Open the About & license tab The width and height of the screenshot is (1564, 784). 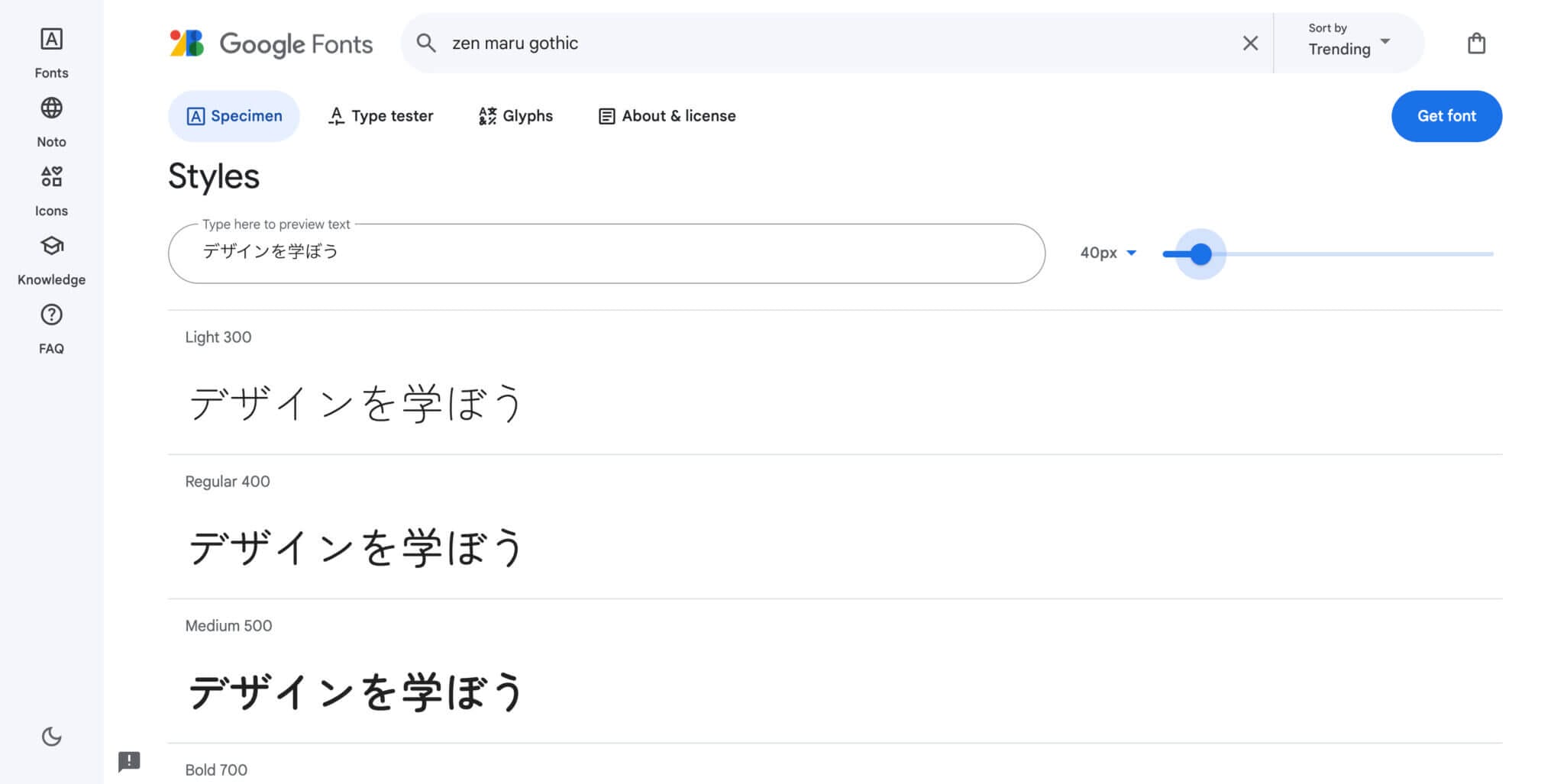(x=667, y=116)
